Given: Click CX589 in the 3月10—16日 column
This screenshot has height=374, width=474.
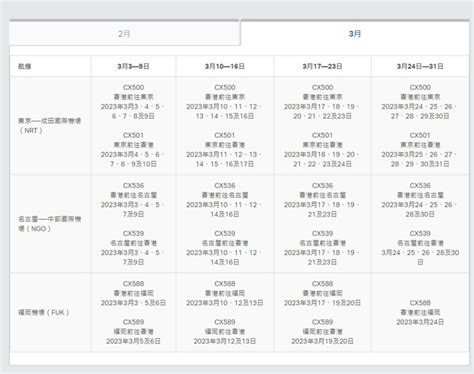Looking at the screenshot, I should (225, 322).
